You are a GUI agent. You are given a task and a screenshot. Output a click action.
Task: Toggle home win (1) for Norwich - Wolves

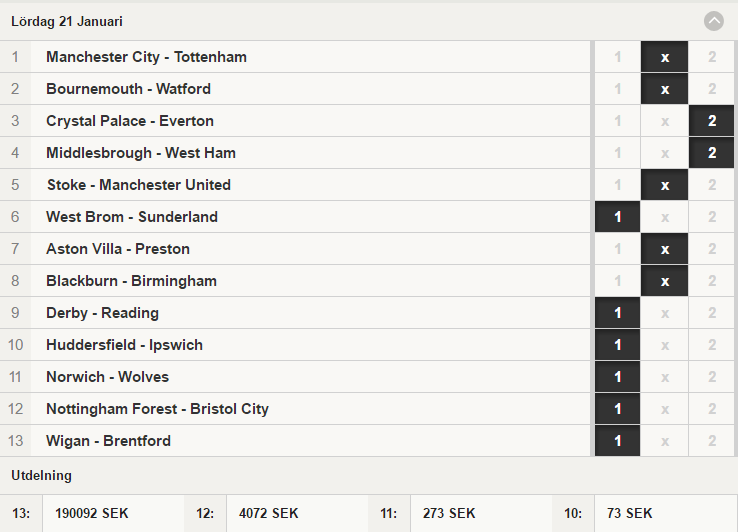(618, 377)
